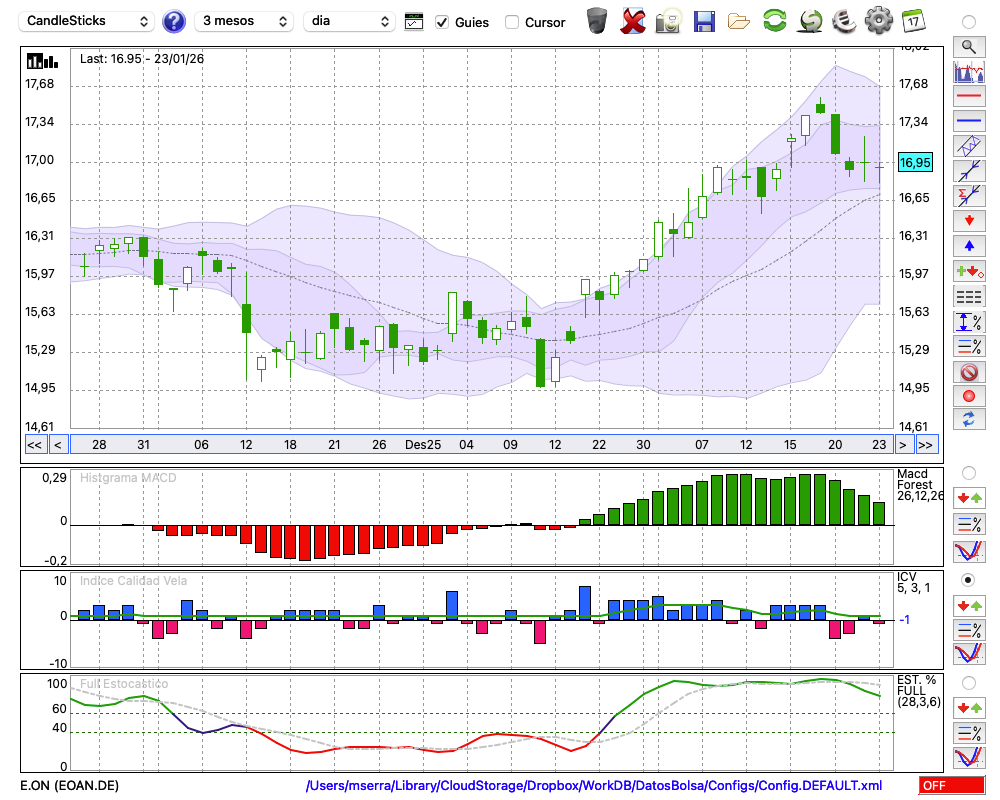Uncheck the Guies checkbox
Screen dimensions: 1000x800
tap(442, 22)
